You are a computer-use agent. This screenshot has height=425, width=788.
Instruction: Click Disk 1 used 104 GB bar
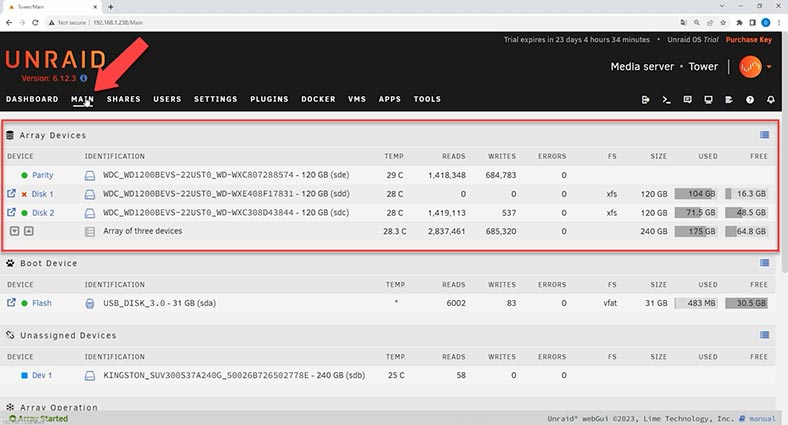(x=696, y=194)
